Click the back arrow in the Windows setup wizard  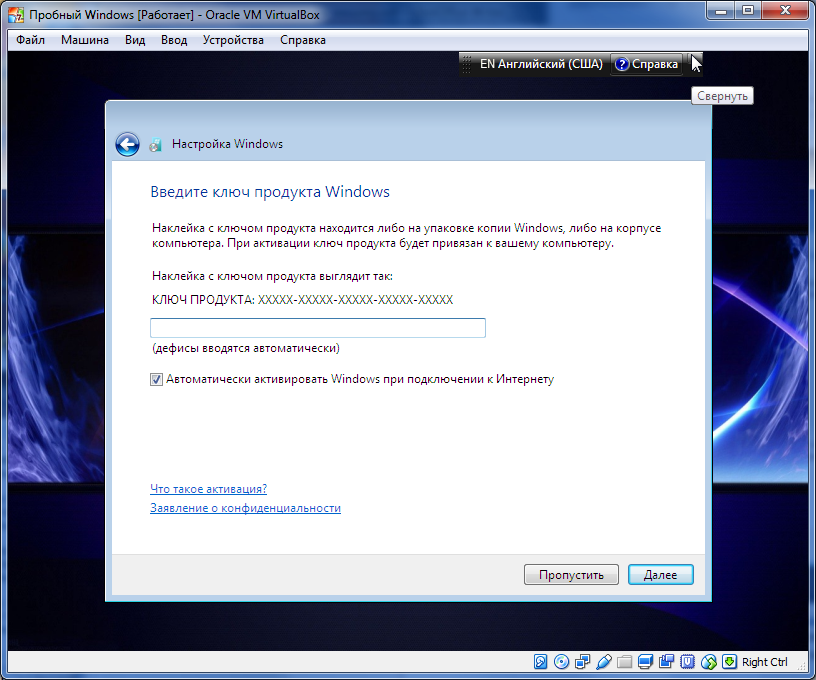(x=127, y=144)
